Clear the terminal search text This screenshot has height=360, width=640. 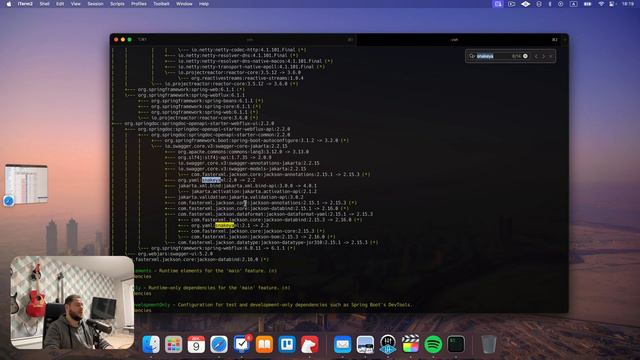tap(525, 56)
